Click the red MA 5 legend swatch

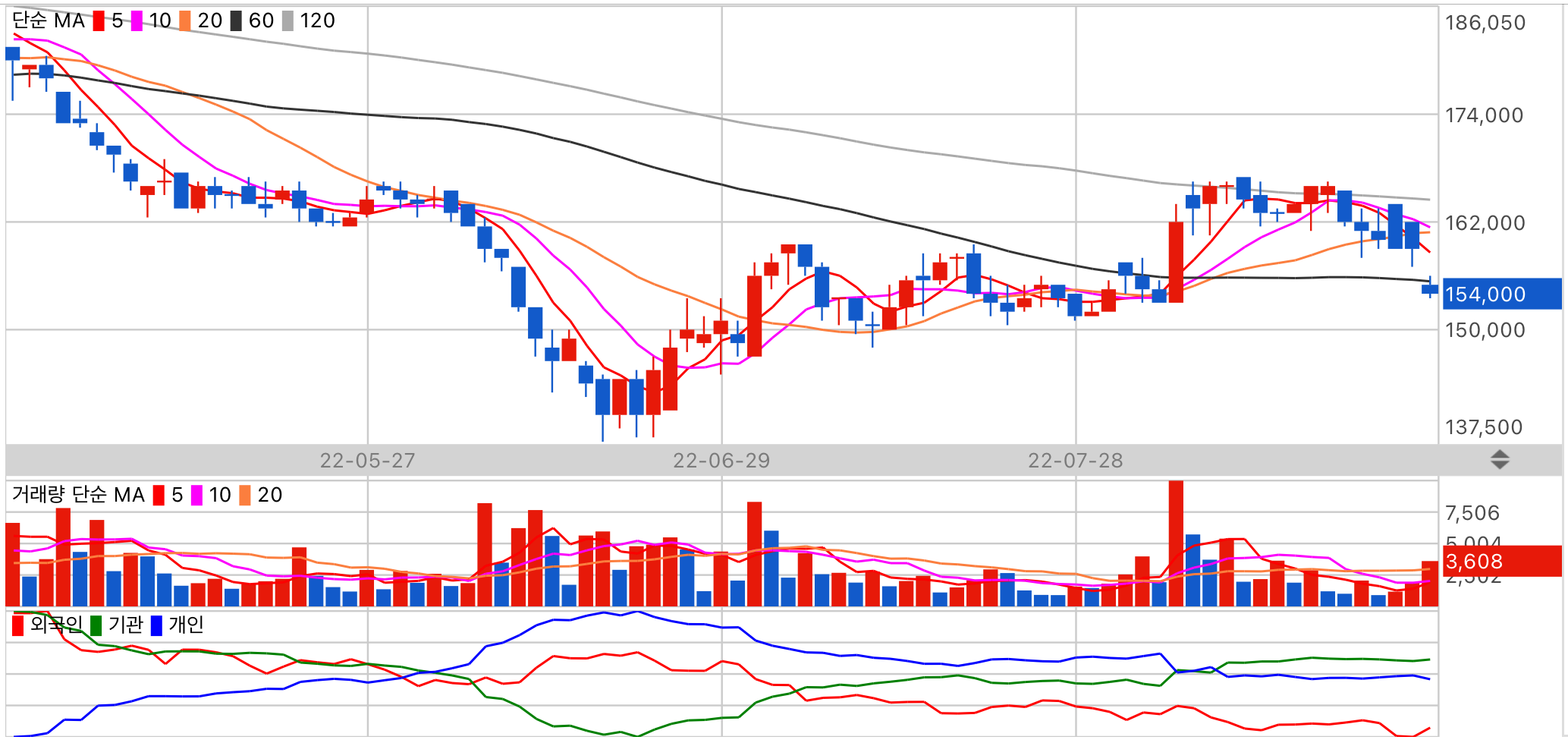point(99,20)
